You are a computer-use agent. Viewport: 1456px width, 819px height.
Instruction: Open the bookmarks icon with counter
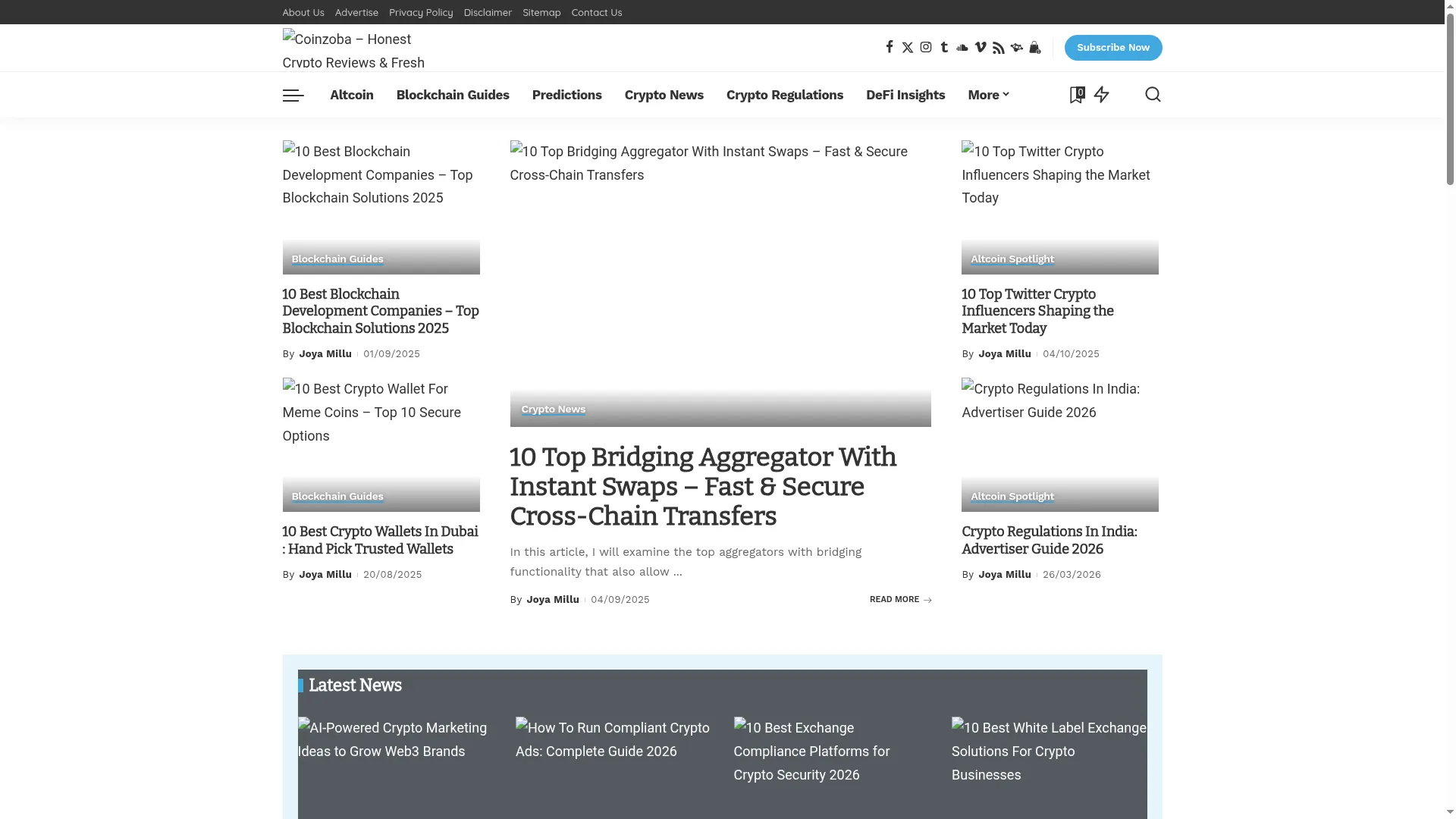1077,95
